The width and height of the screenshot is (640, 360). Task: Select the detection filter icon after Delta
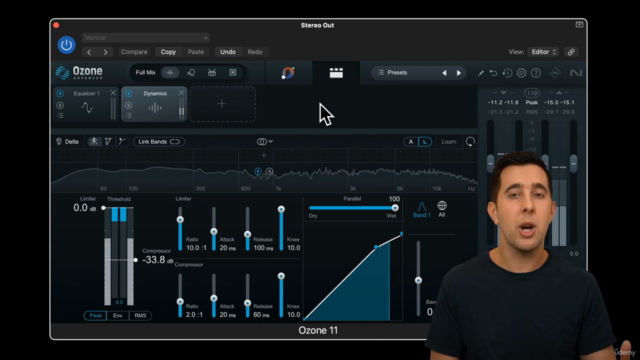pos(108,142)
